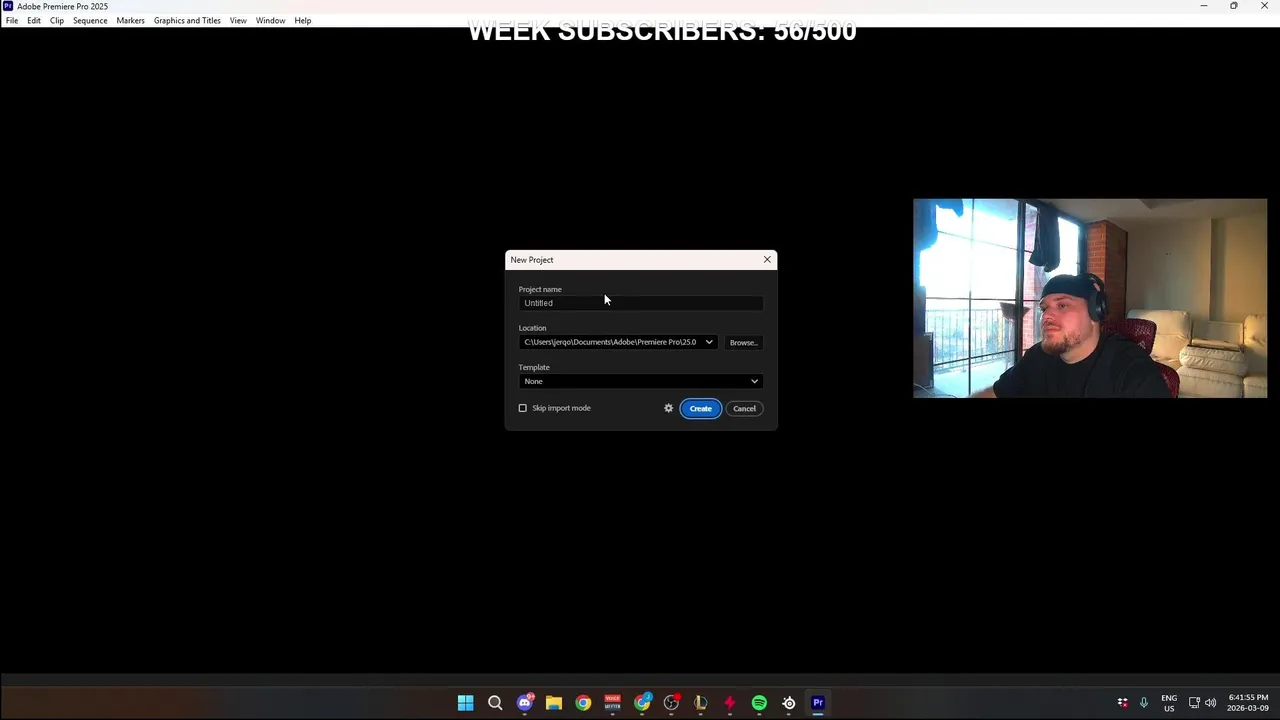1280x720 pixels.
Task: Click the Create button
Action: (x=700, y=408)
